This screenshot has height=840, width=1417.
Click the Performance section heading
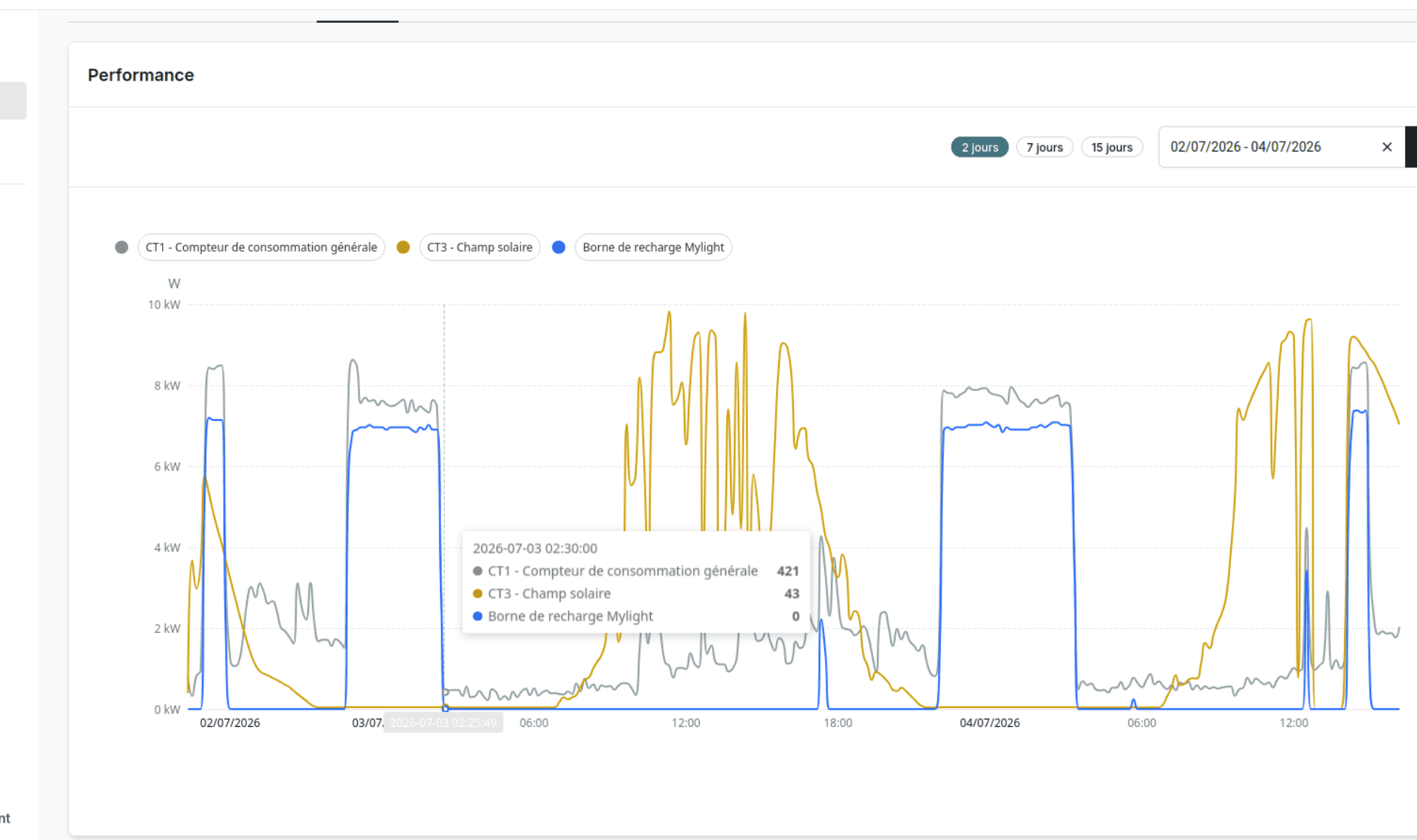point(141,75)
